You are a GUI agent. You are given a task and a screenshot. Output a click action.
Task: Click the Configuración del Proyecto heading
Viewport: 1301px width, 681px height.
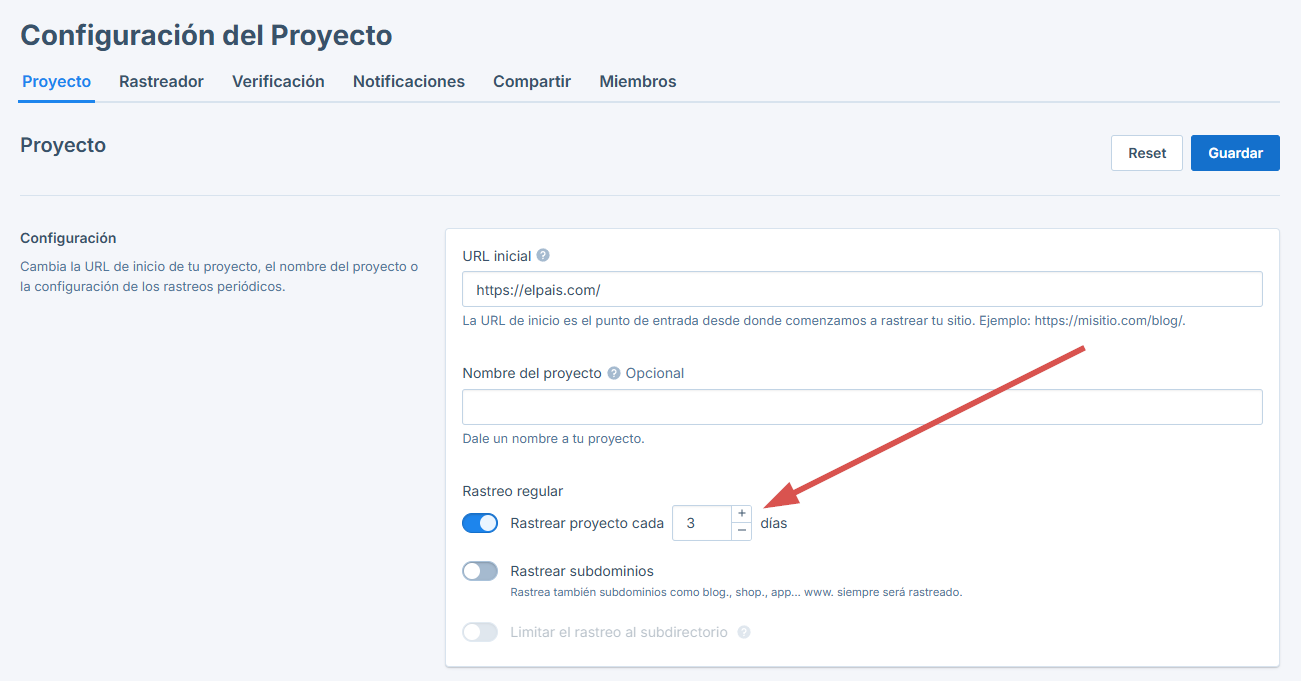(x=206, y=34)
